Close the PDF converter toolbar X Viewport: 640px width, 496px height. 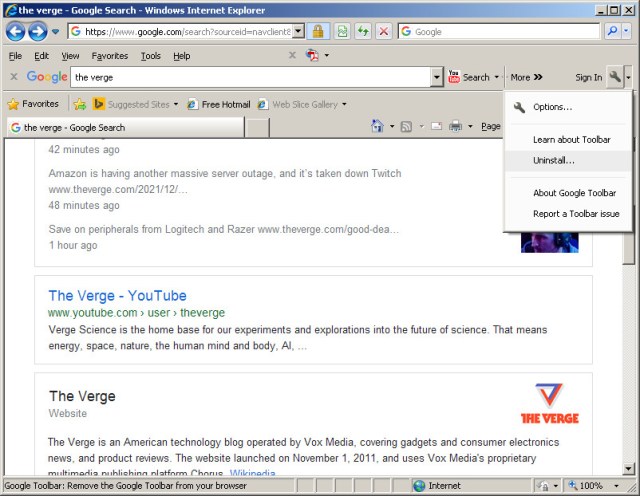(292, 55)
